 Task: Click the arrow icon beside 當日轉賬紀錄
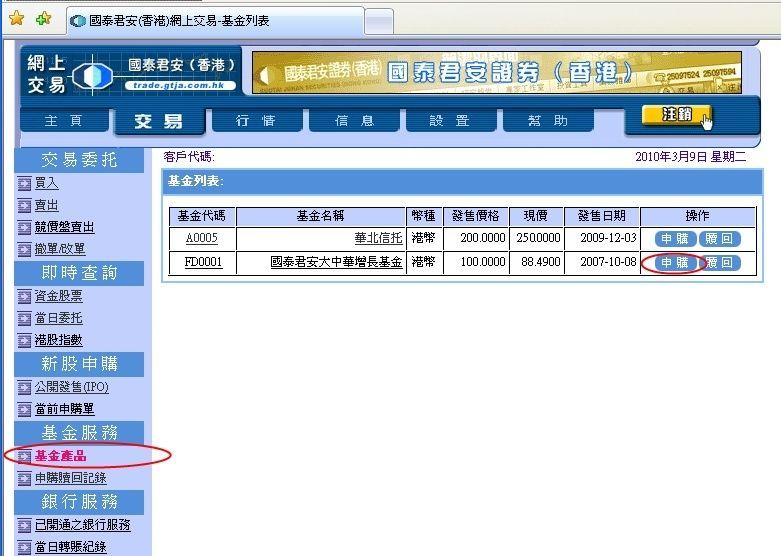tap(24, 547)
